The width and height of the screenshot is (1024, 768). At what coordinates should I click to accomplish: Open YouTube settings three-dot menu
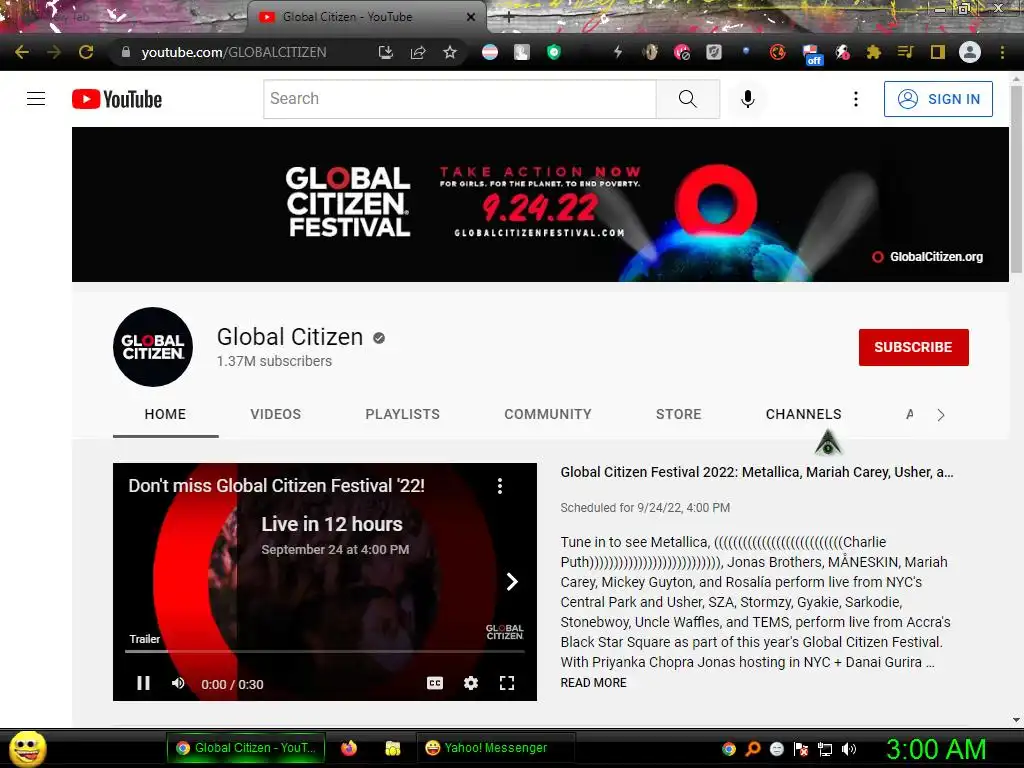856,99
